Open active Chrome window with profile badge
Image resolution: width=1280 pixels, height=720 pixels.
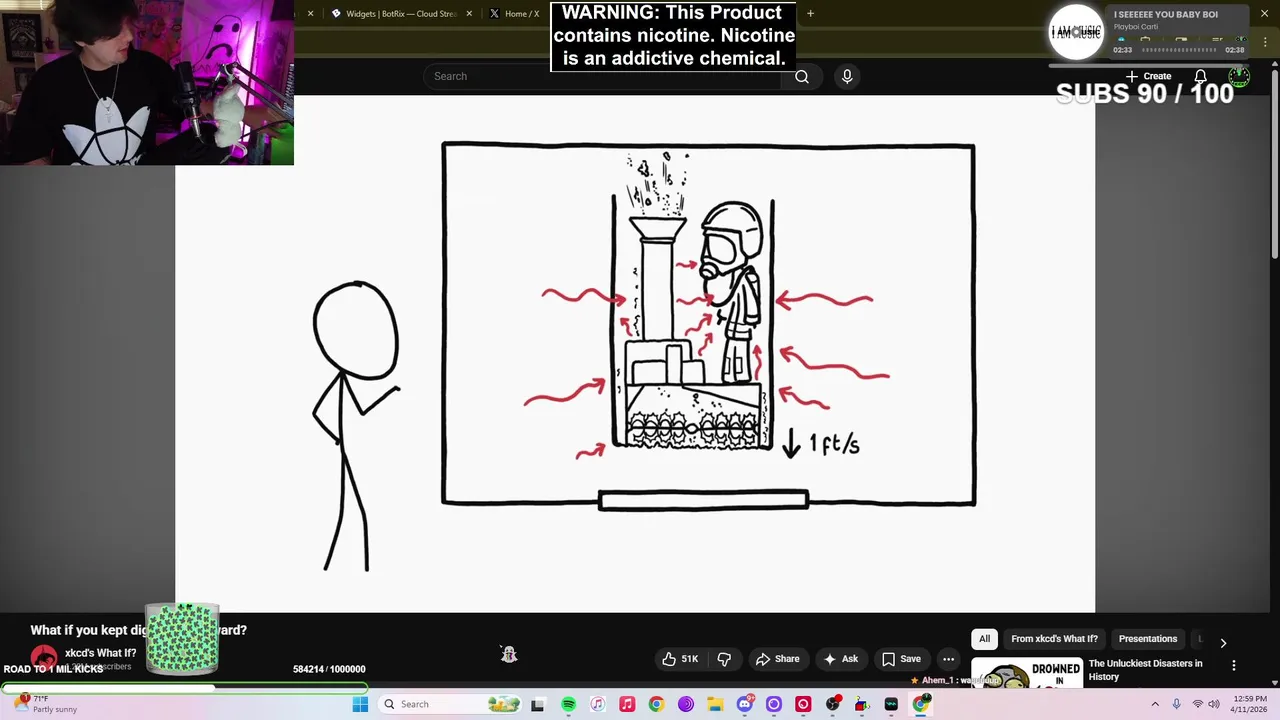coord(921,704)
